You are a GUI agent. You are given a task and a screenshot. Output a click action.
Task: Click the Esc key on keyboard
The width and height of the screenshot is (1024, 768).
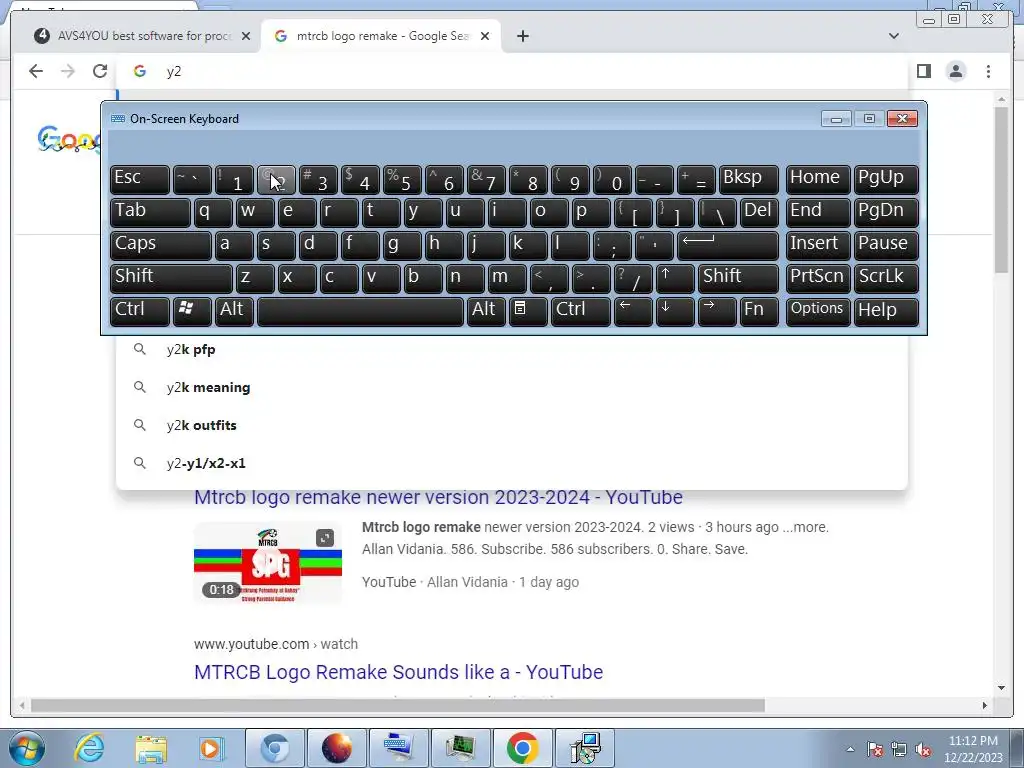point(140,179)
